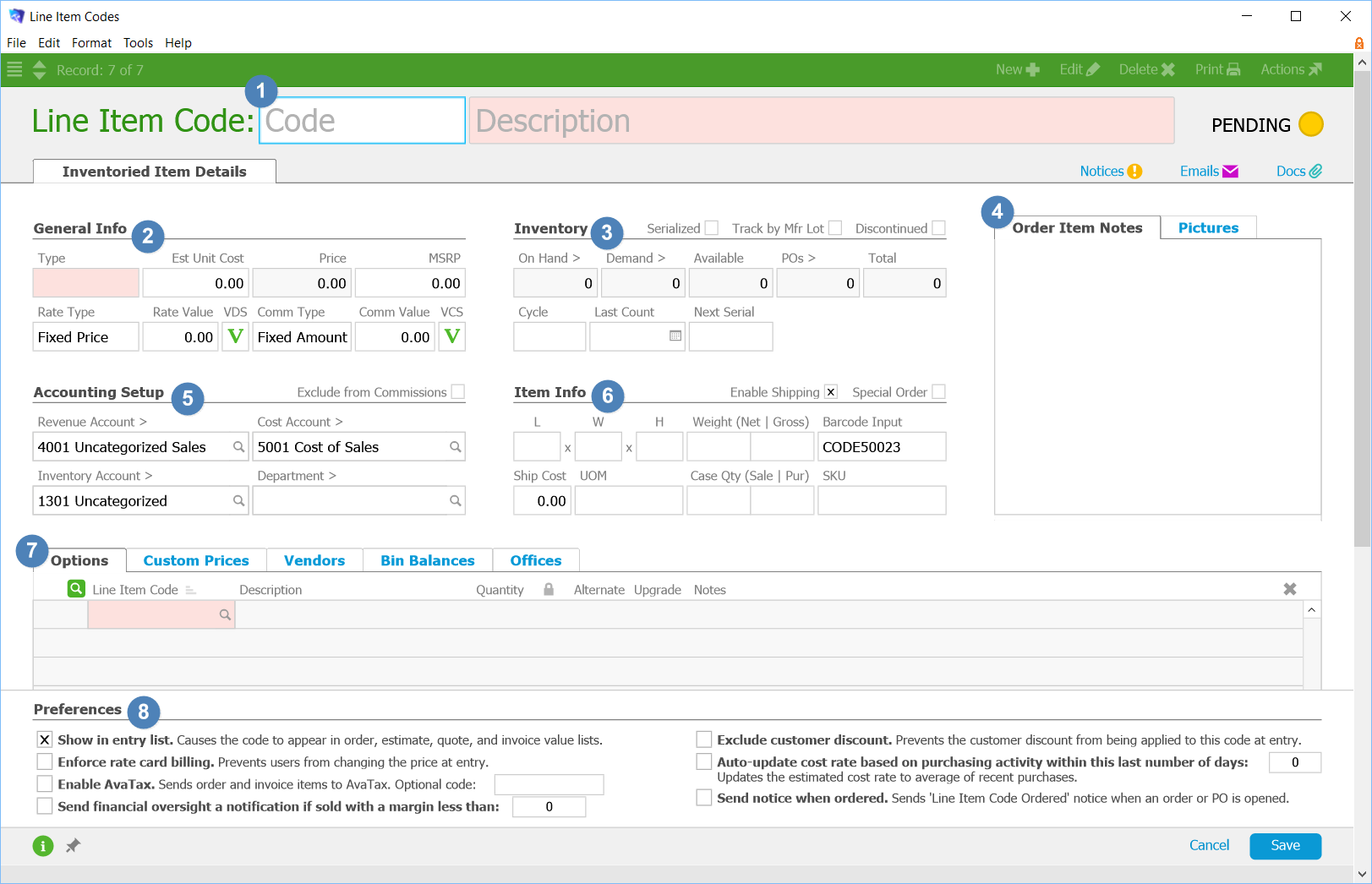Click the Cancel link

click(x=1209, y=845)
